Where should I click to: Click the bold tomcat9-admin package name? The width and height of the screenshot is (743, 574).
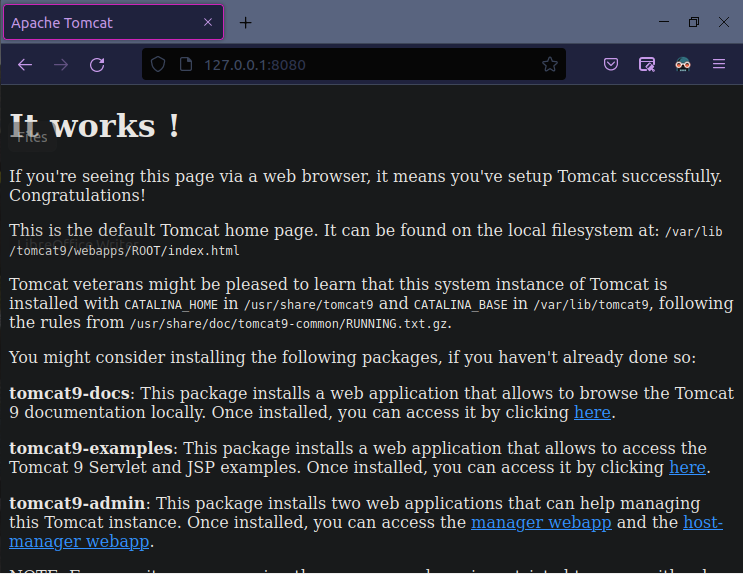click(x=77, y=503)
